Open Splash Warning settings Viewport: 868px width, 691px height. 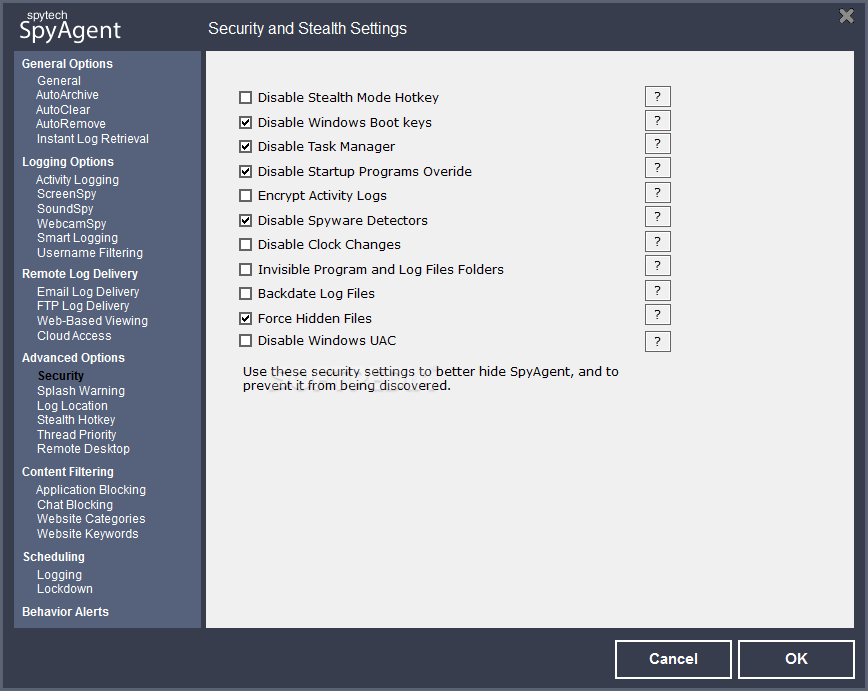tap(81, 391)
